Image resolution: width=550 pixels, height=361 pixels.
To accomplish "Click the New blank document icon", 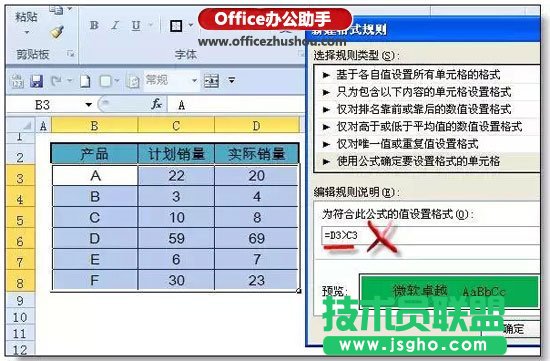I will (85, 81).
